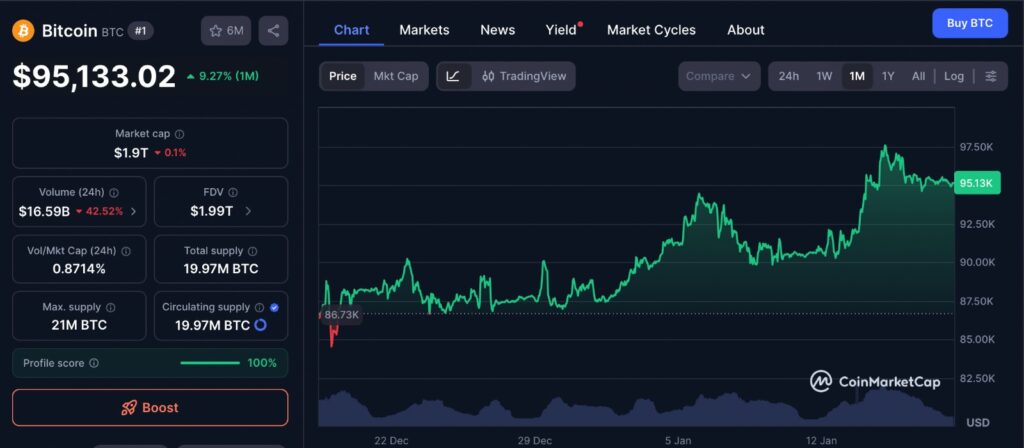Image resolution: width=1024 pixels, height=448 pixels.
Task: Click the 9.27% (1M) change text
Action: coord(229,76)
